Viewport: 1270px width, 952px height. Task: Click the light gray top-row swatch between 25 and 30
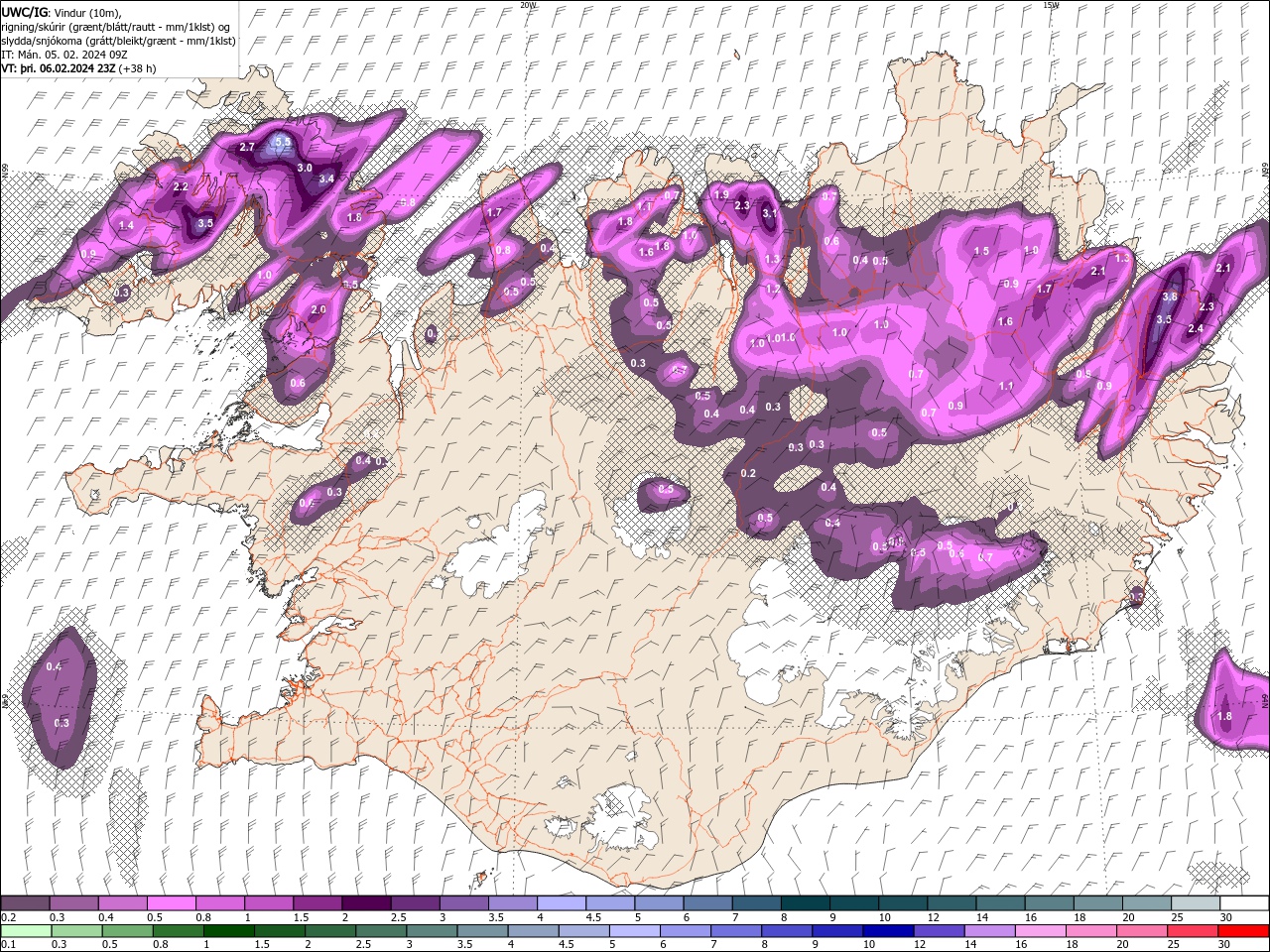1194,903
